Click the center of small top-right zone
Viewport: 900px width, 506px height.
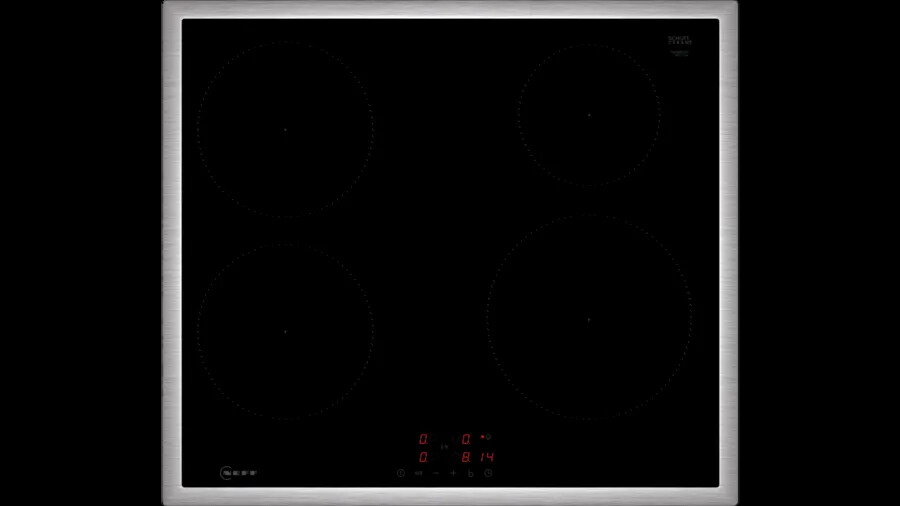[x=589, y=115]
